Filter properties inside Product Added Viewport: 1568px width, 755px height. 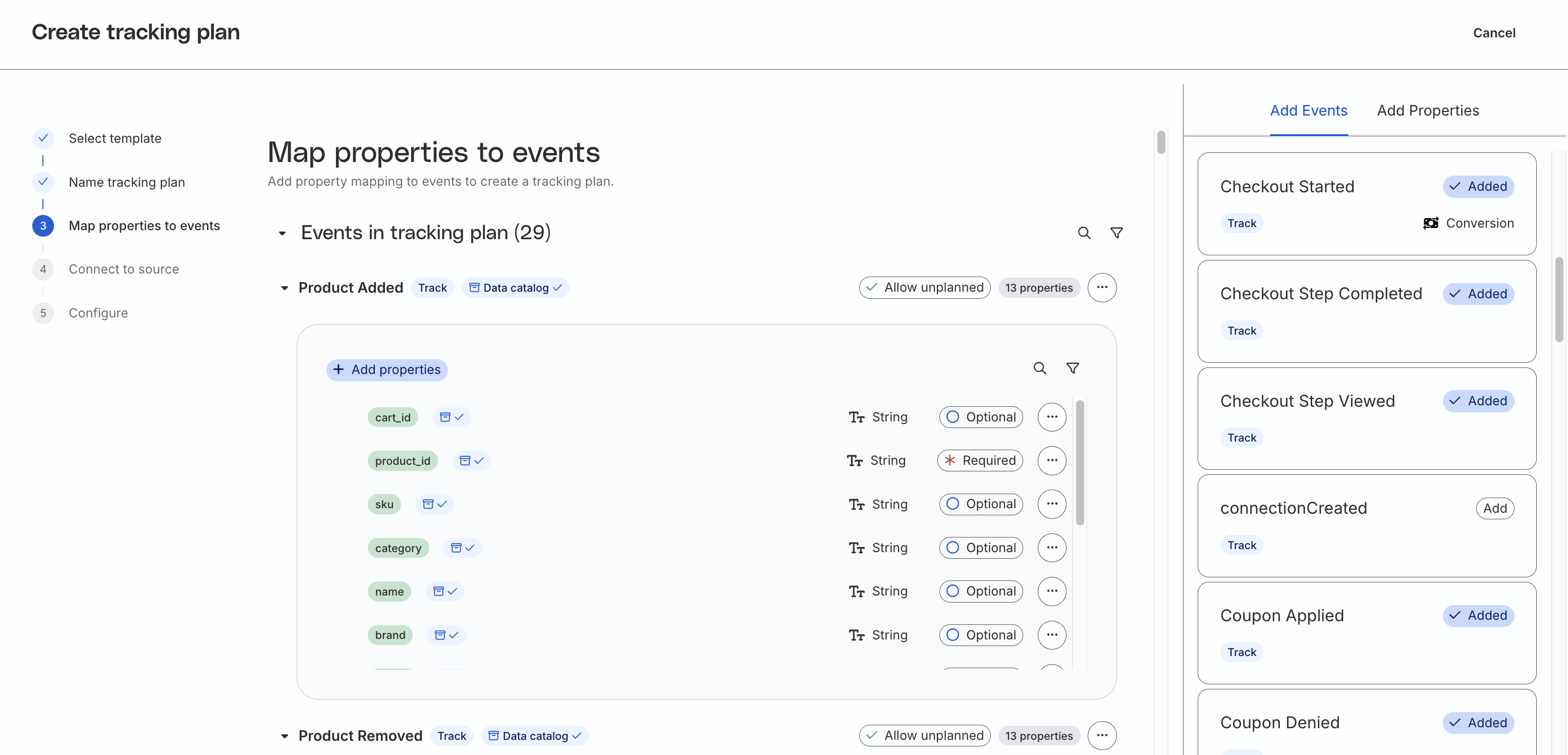[1073, 368]
